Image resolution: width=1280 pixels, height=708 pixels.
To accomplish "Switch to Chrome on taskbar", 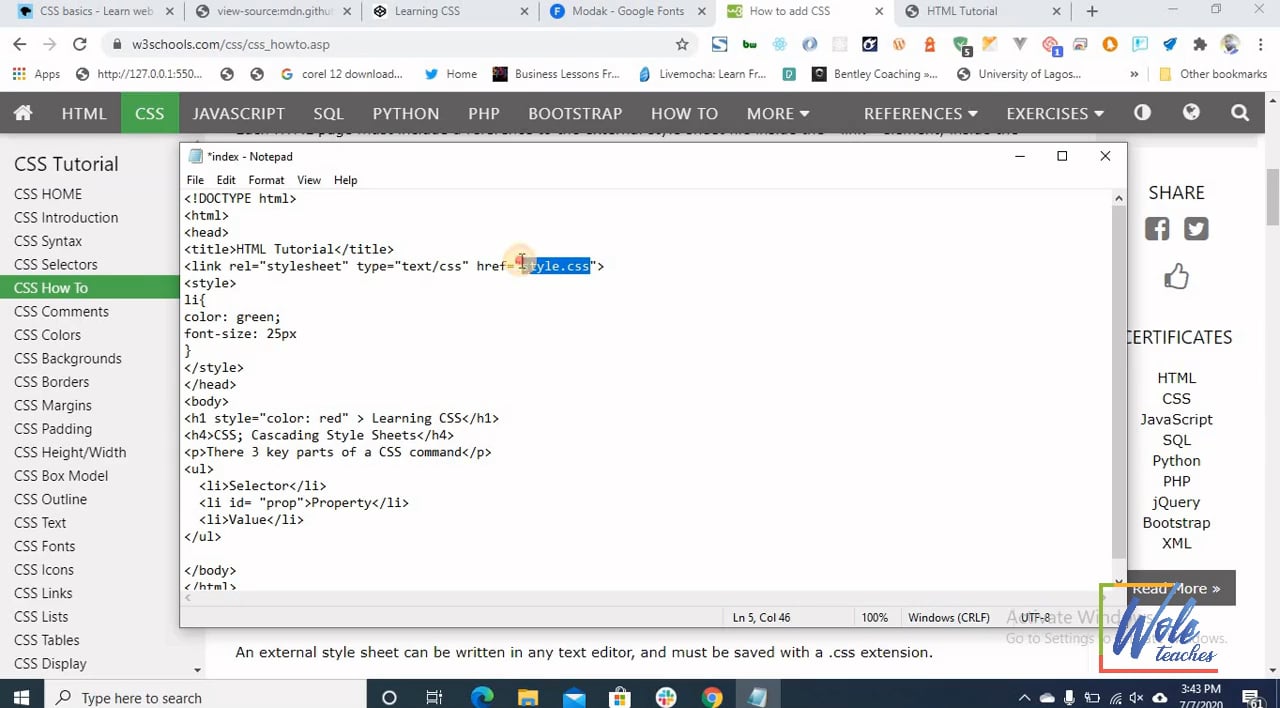I will (712, 697).
